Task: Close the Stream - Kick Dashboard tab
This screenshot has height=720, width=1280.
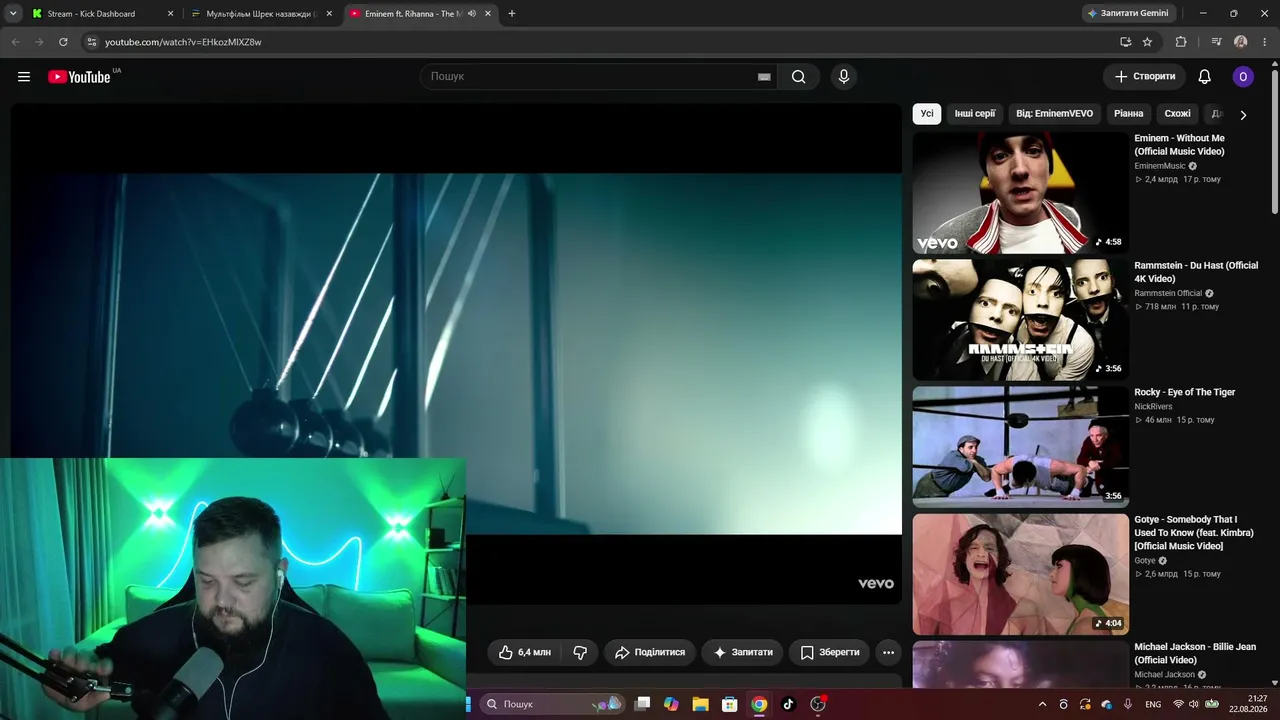Action: [x=170, y=14]
